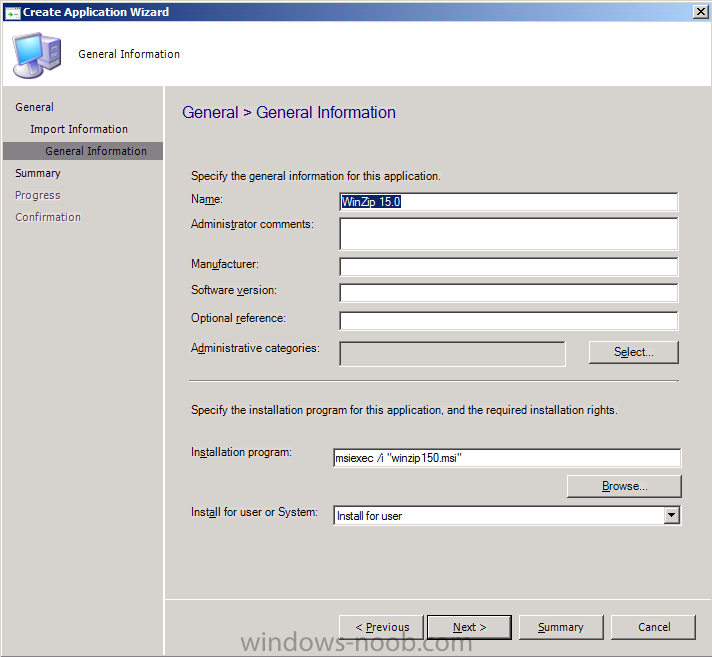Click Select... for Administrative categories
Screen dimensions: 712x657
pyautogui.click(x=633, y=352)
